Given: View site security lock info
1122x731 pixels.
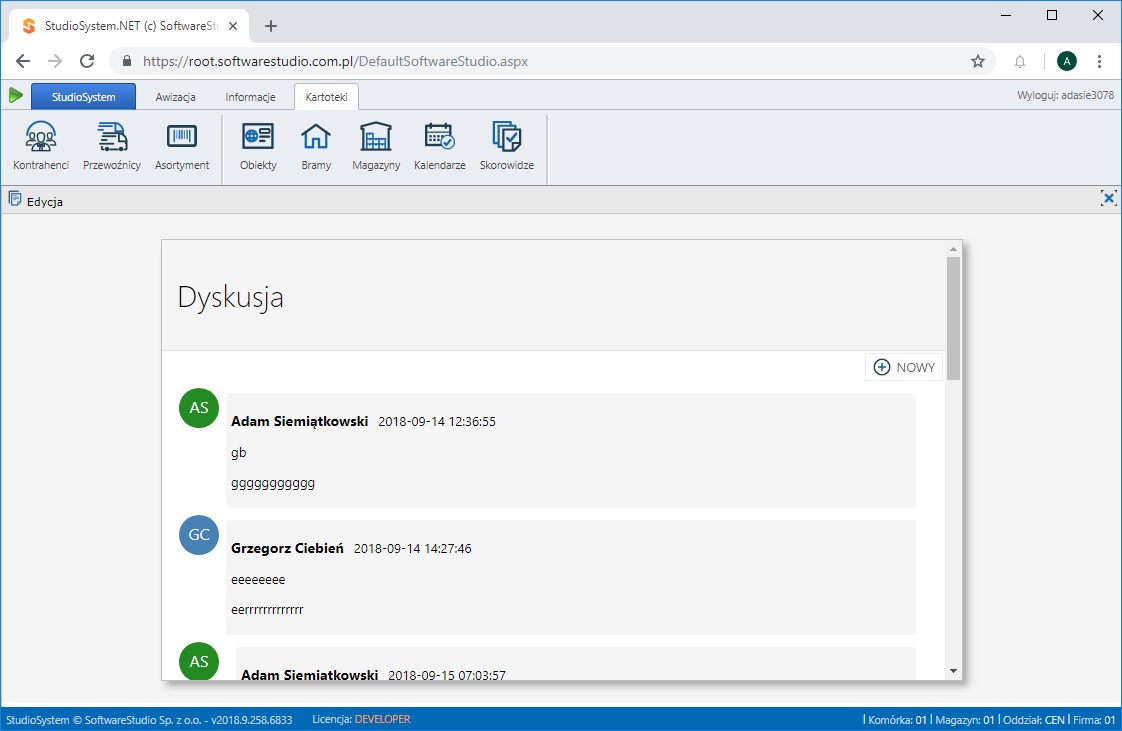Looking at the screenshot, I should [127, 62].
